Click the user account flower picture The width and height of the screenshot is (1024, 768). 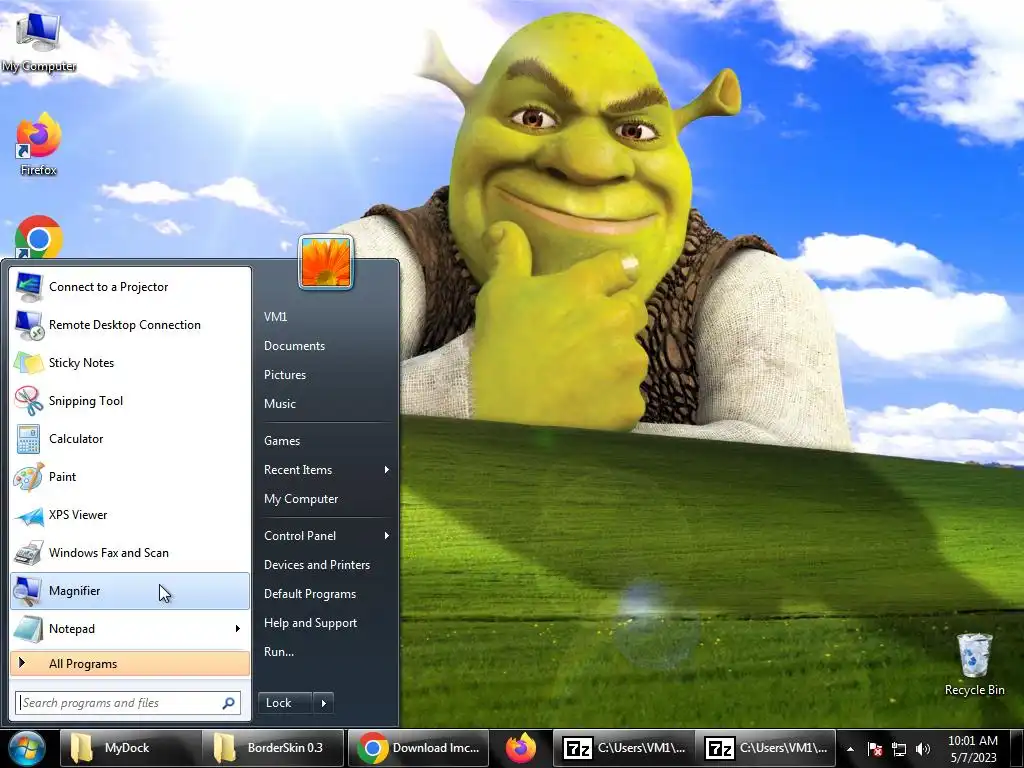click(326, 262)
